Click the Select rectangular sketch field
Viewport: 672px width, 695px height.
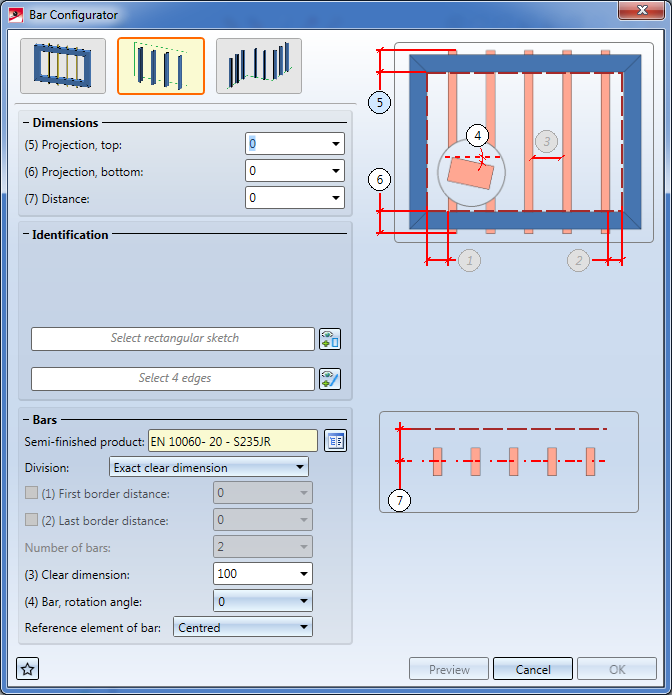tap(173, 339)
